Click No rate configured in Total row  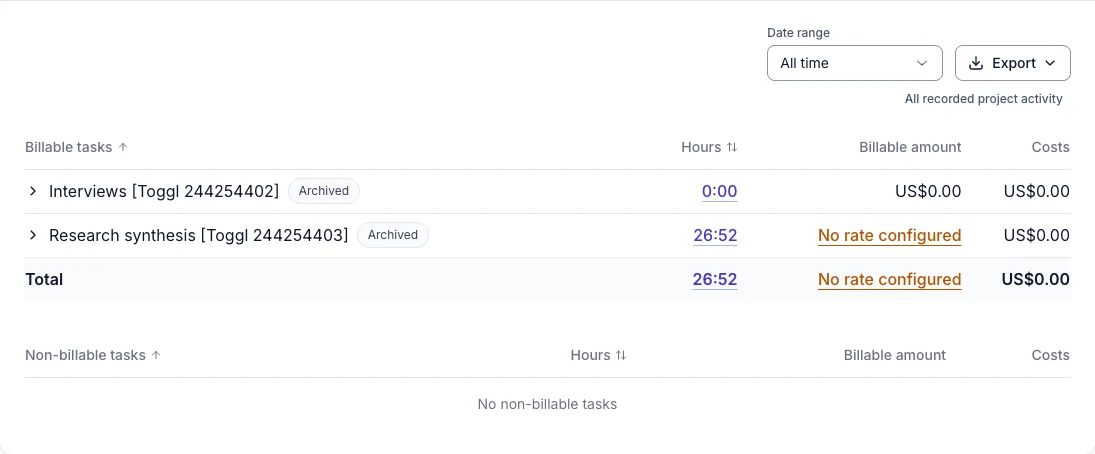[x=890, y=279]
